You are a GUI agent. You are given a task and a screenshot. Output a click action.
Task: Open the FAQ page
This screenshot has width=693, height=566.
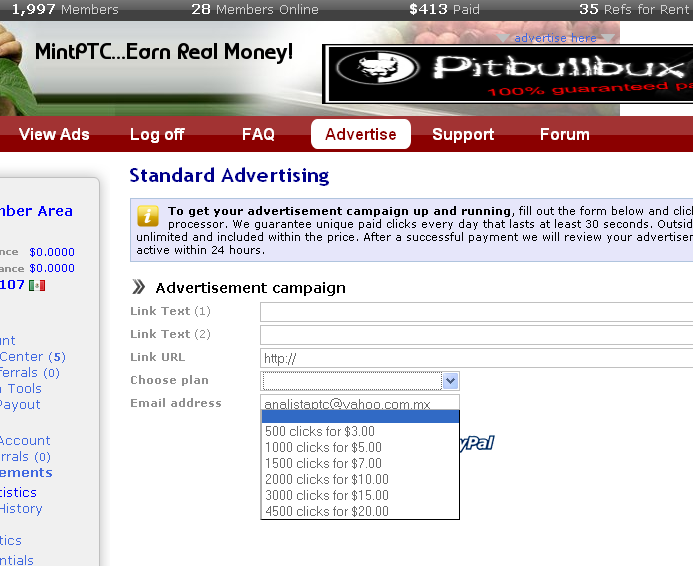point(258,134)
